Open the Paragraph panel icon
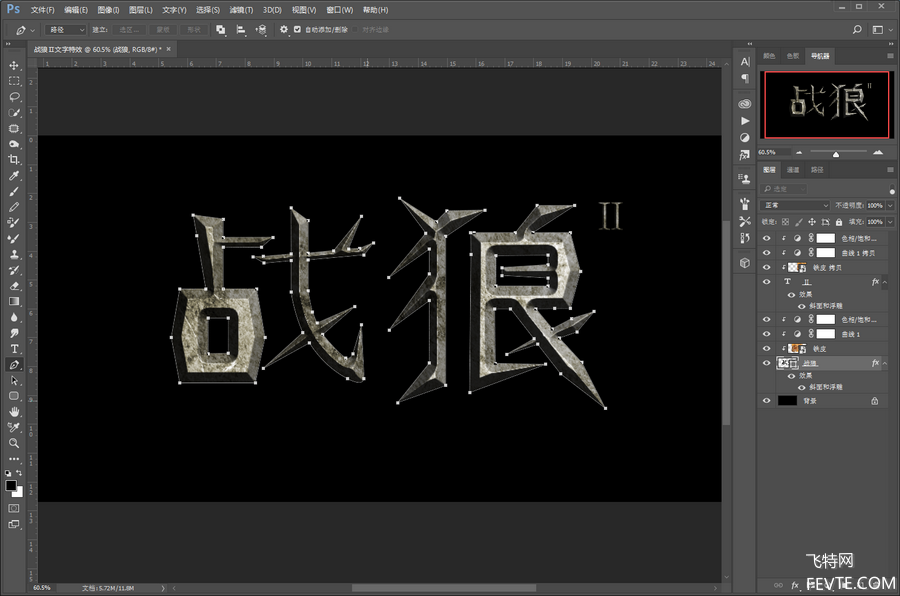This screenshot has width=900, height=596. point(745,78)
